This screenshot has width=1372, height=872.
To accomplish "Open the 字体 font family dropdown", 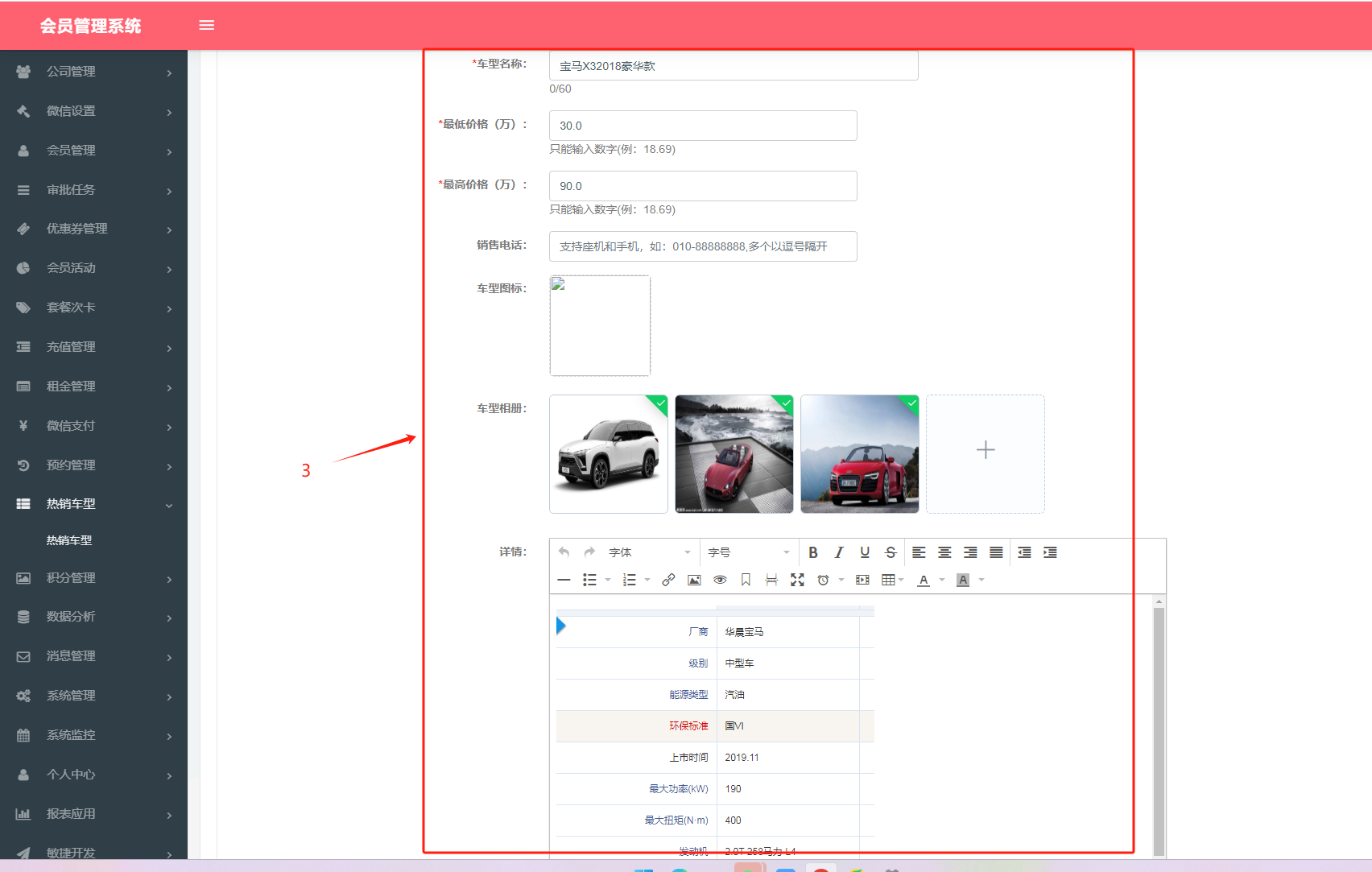I will click(649, 552).
